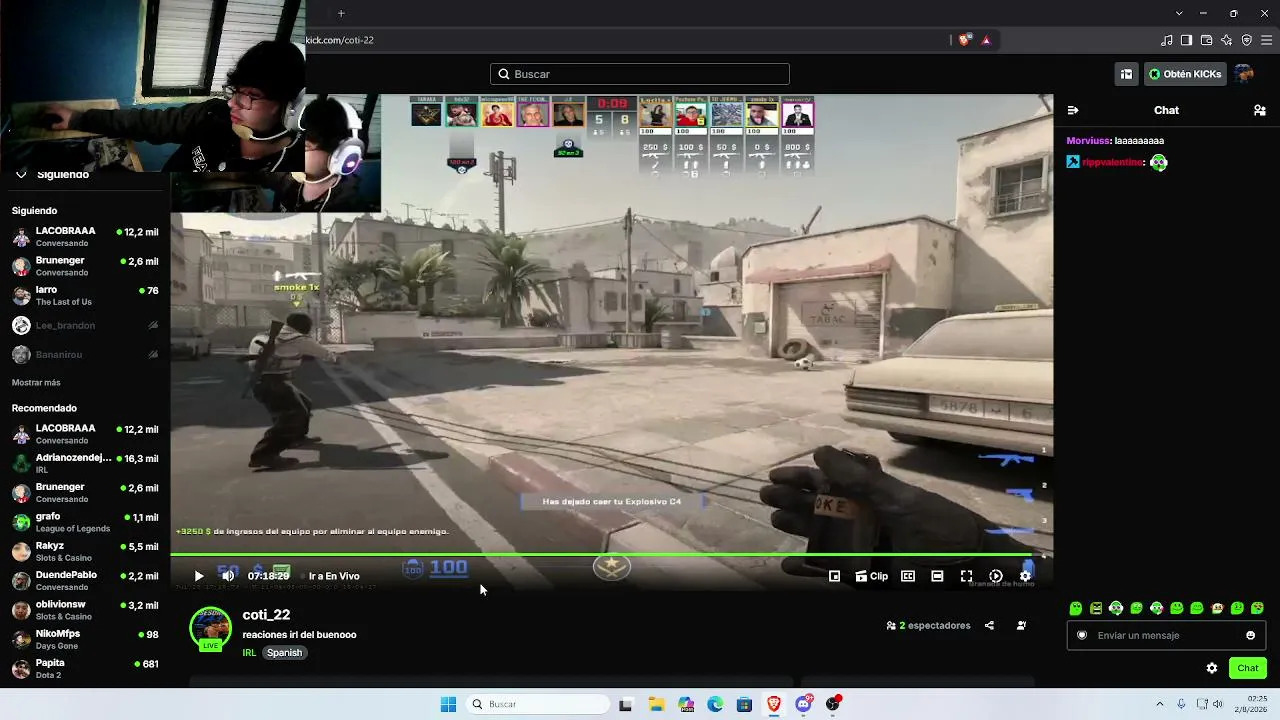
Task: Open the Brave hamburger main menu
Action: (1267, 40)
